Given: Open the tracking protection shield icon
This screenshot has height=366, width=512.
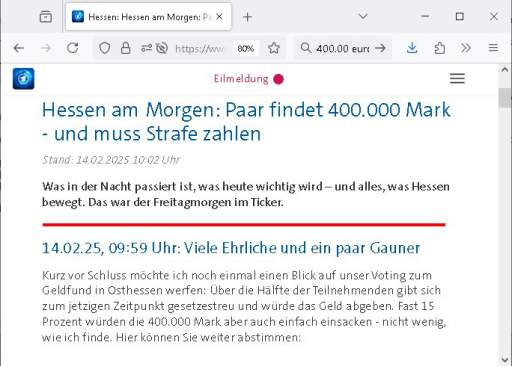Looking at the screenshot, I should point(105,48).
